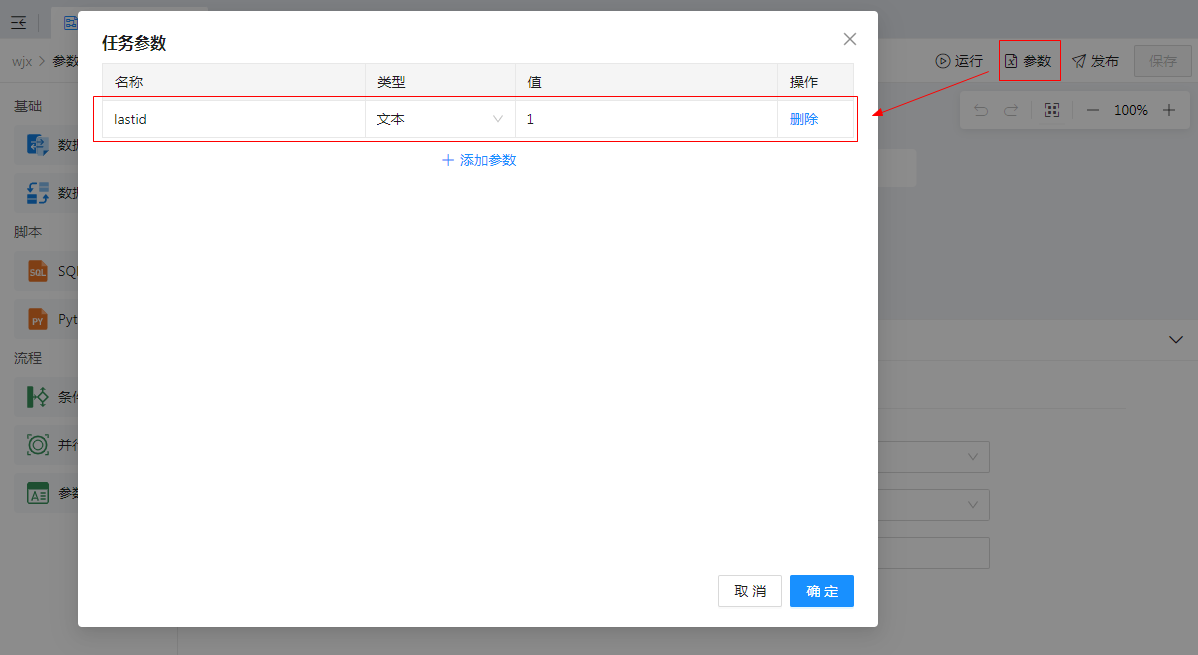1198x655 pixels.
Task: Zoom in with the plus icon
Action: tap(1168, 110)
